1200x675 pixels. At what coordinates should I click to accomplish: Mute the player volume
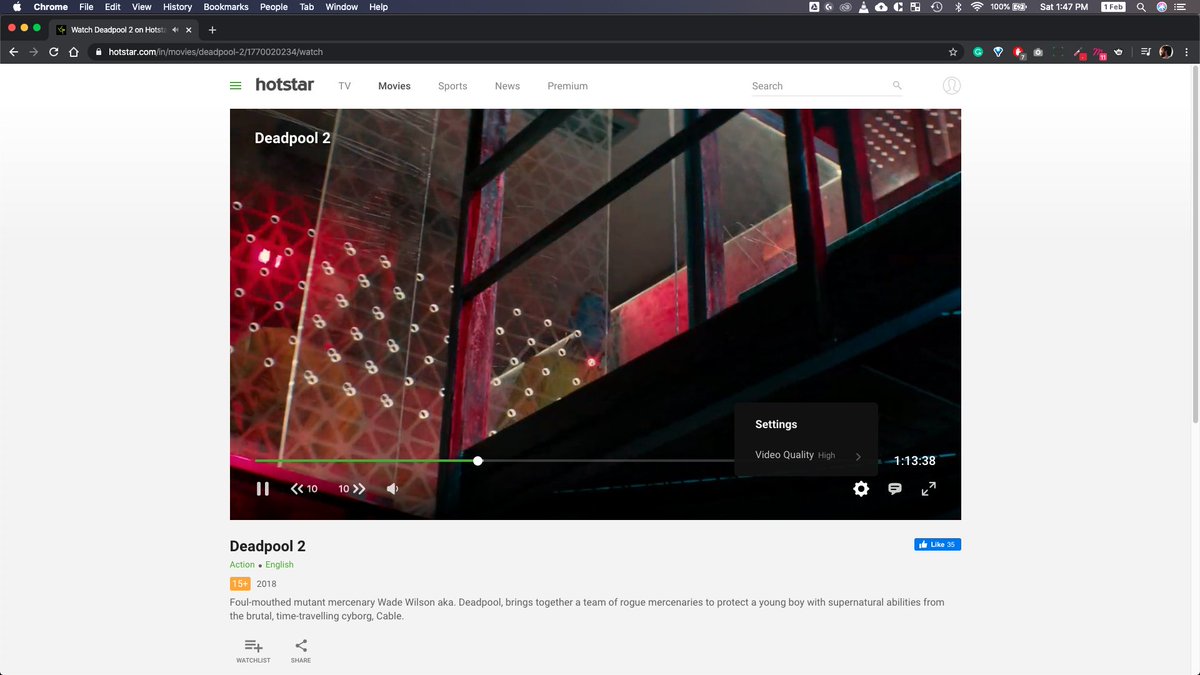tap(393, 489)
